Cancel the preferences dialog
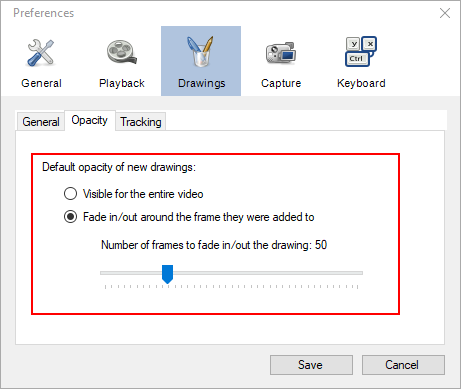Image resolution: width=461 pixels, height=389 pixels. [x=403, y=365]
